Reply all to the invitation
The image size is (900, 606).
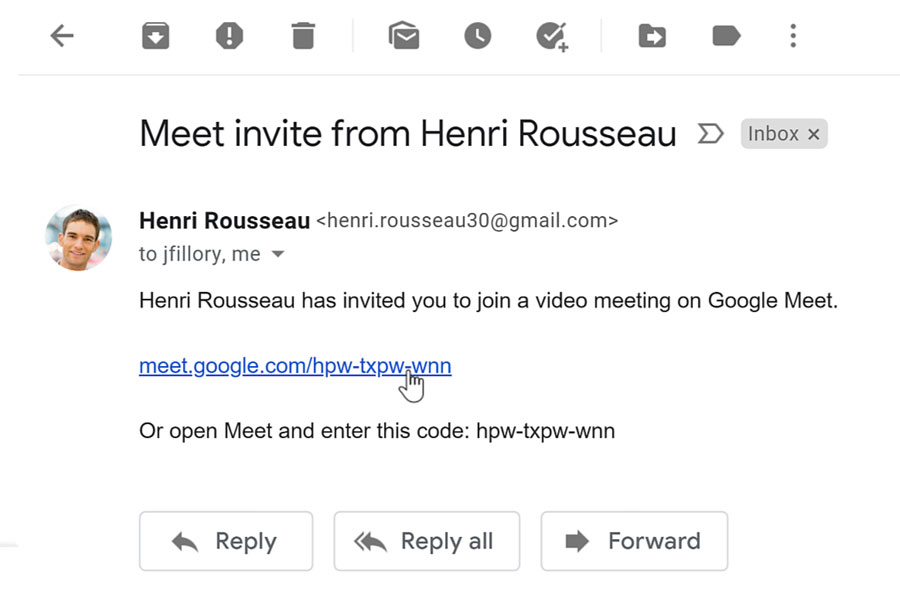tap(427, 541)
